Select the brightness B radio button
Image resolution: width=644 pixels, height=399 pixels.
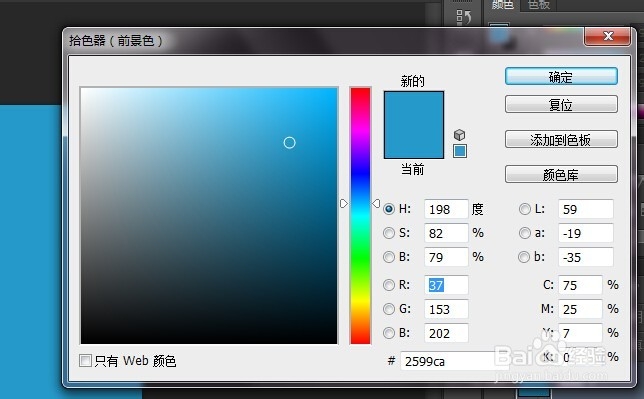tap(389, 257)
